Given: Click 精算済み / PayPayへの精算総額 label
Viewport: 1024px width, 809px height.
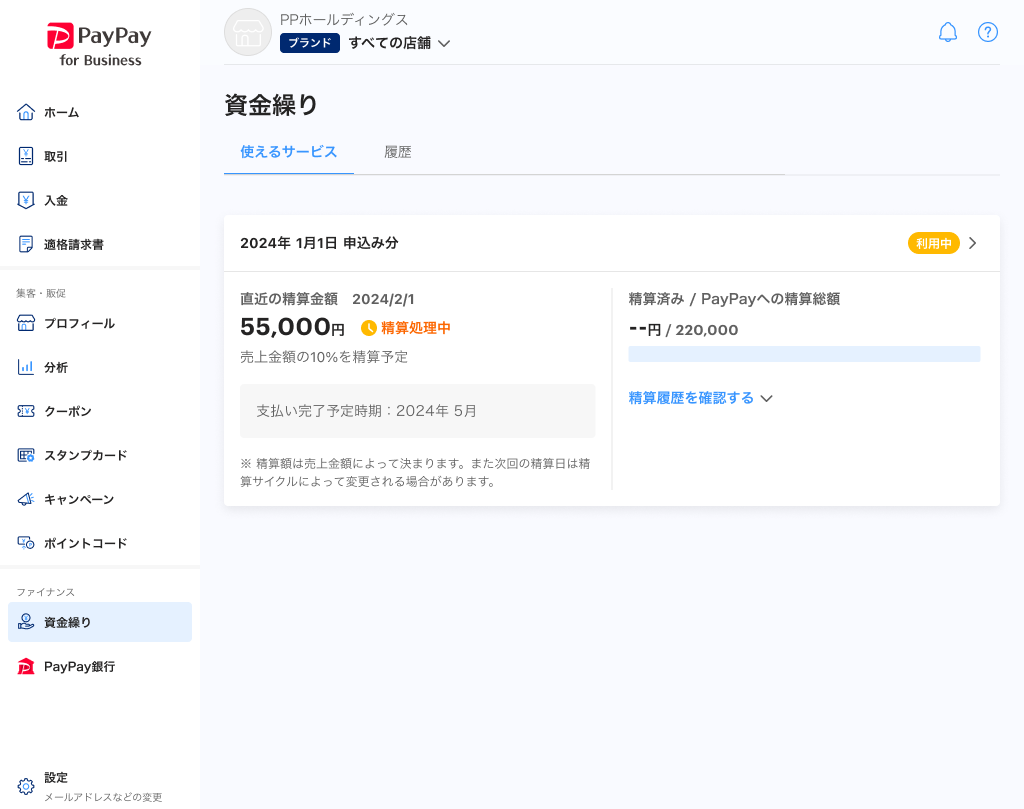Looking at the screenshot, I should pyautogui.click(x=734, y=299).
